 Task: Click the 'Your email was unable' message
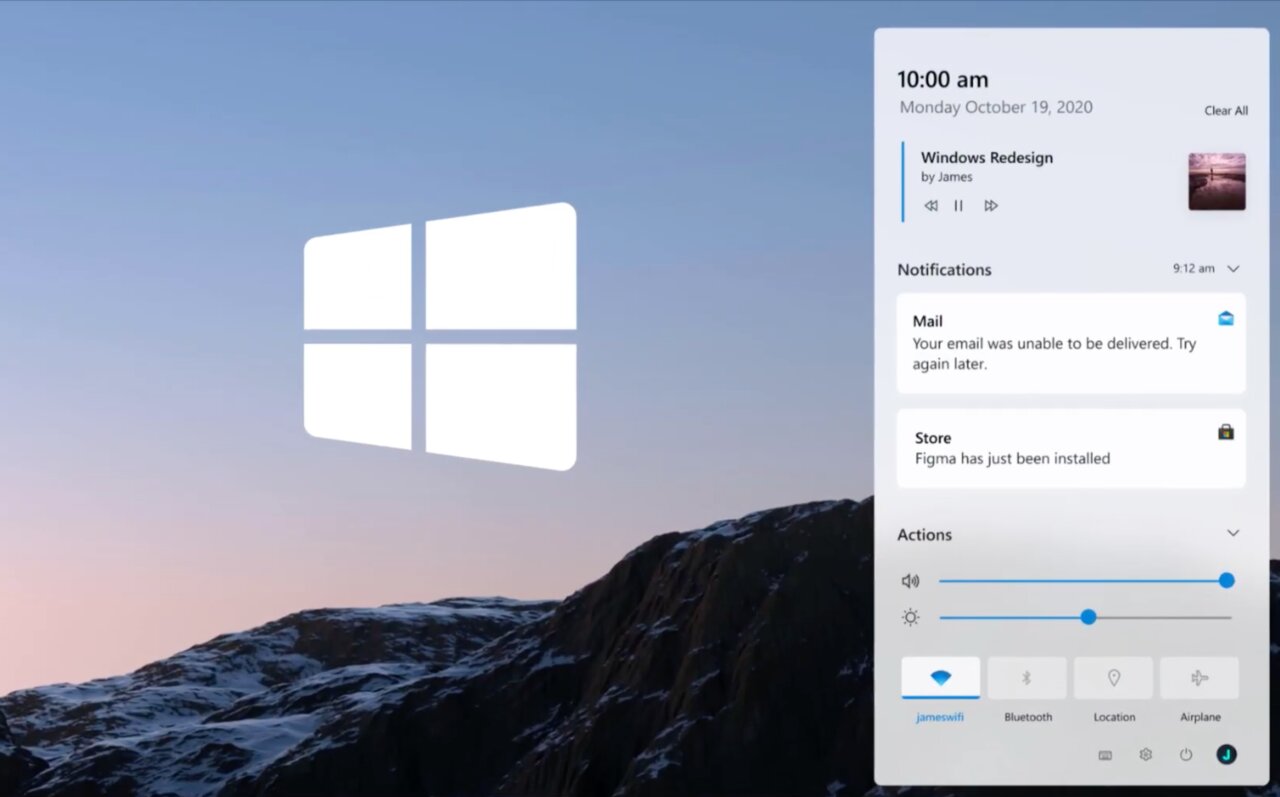click(1054, 354)
